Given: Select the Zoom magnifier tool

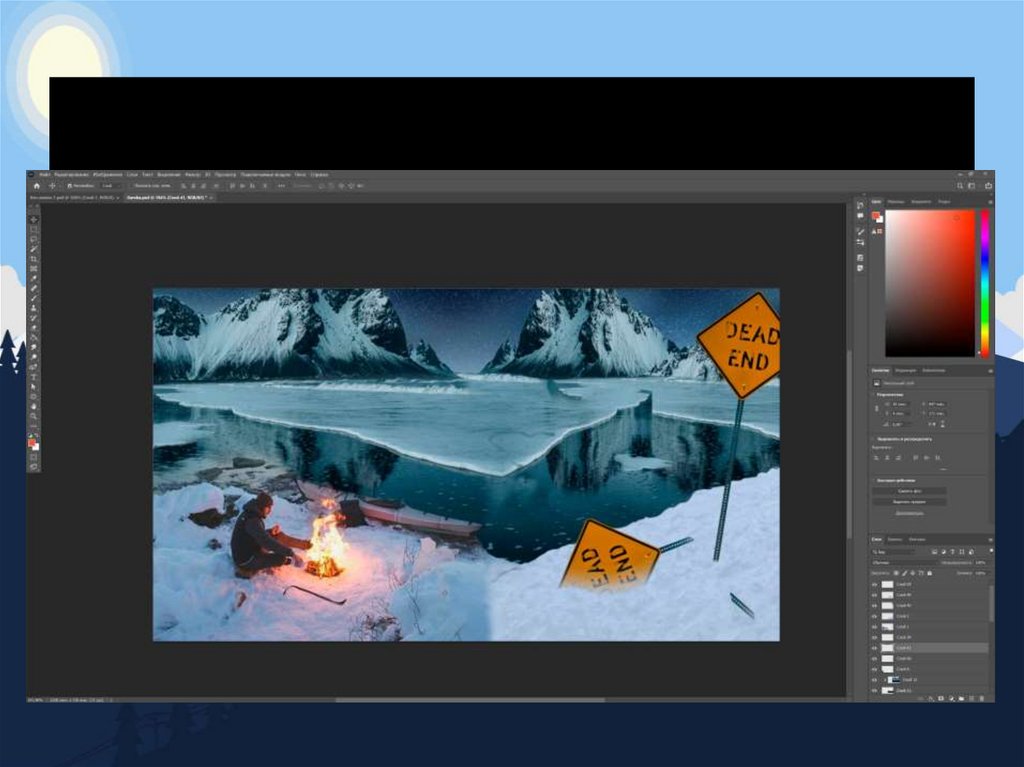Looking at the screenshot, I should [x=33, y=417].
